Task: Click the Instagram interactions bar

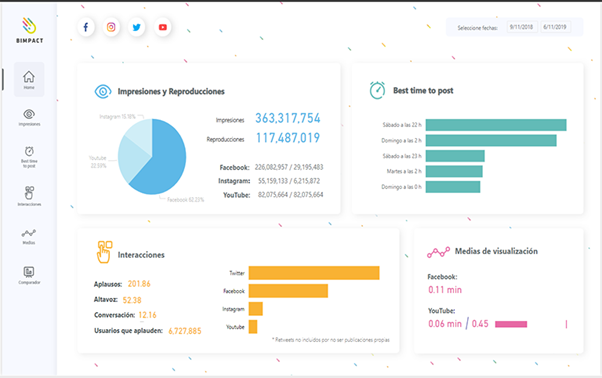Action: coord(256,309)
